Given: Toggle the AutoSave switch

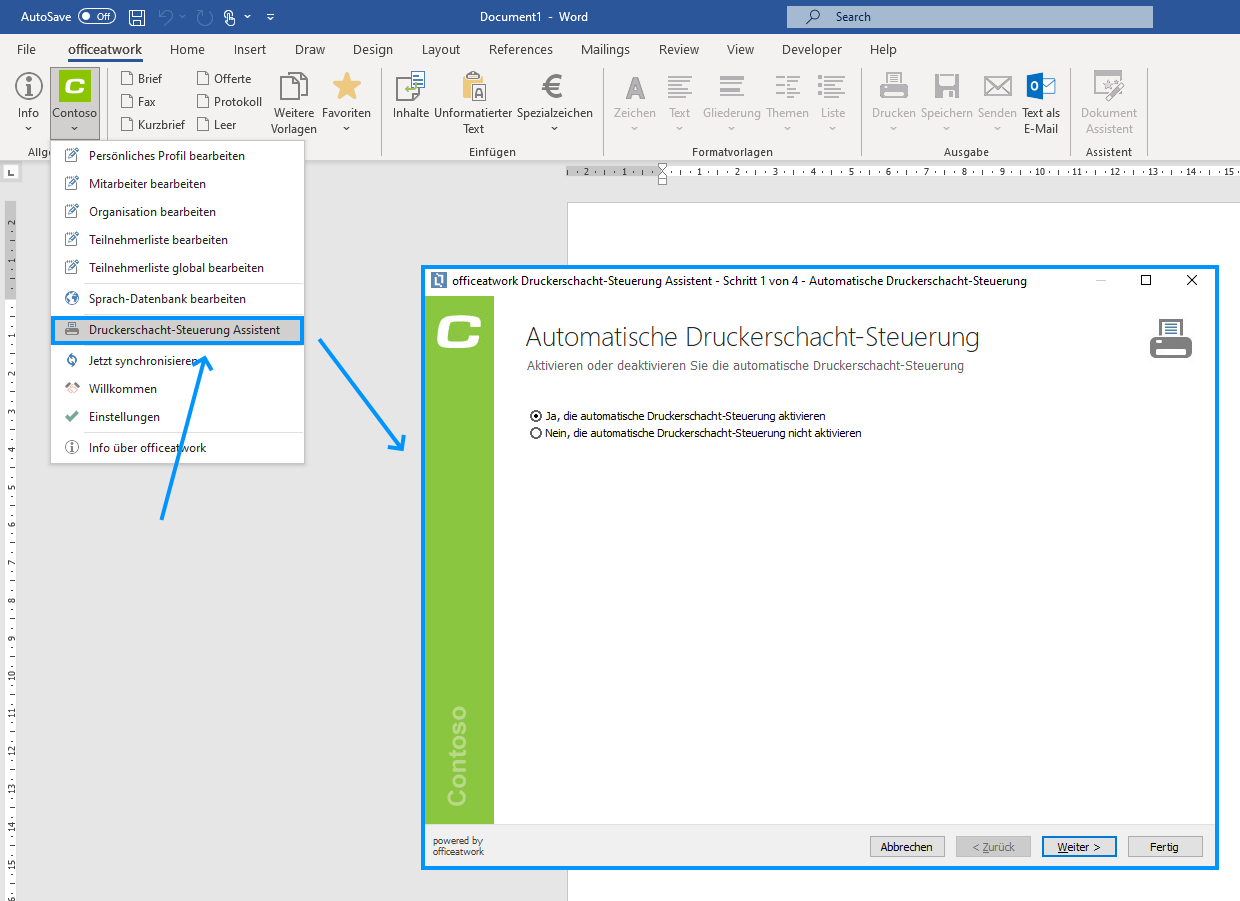Looking at the screenshot, I should click(97, 17).
